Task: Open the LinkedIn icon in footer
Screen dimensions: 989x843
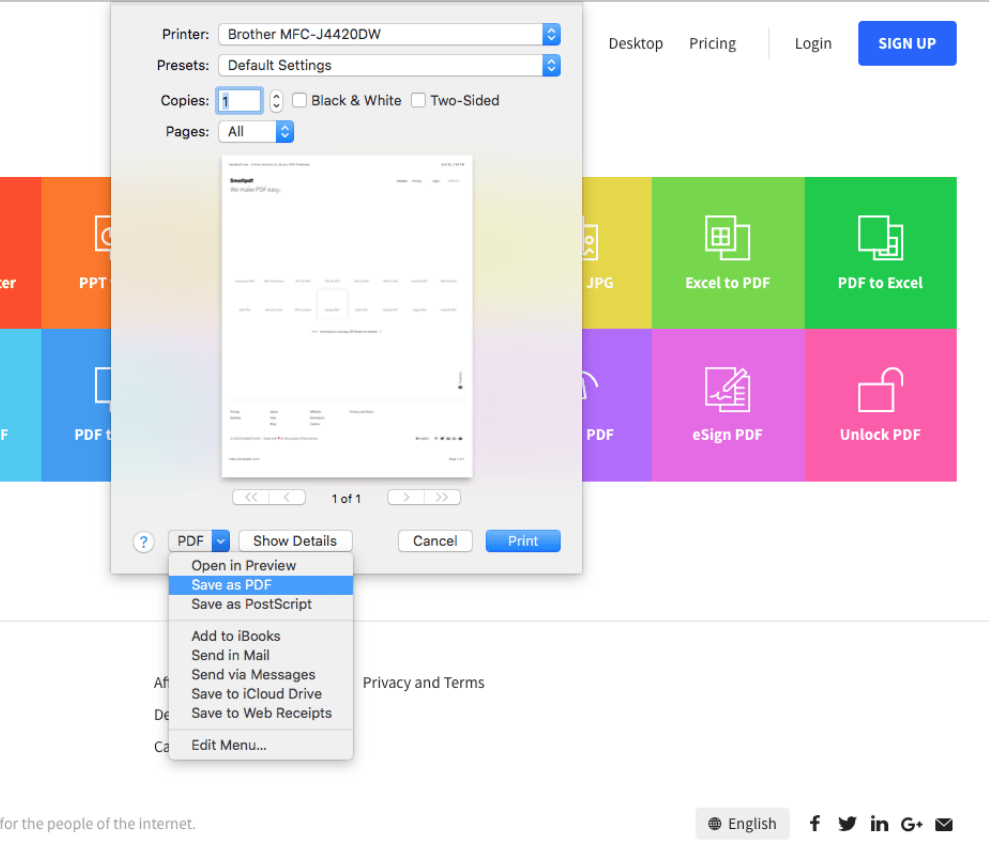Action: [x=879, y=823]
